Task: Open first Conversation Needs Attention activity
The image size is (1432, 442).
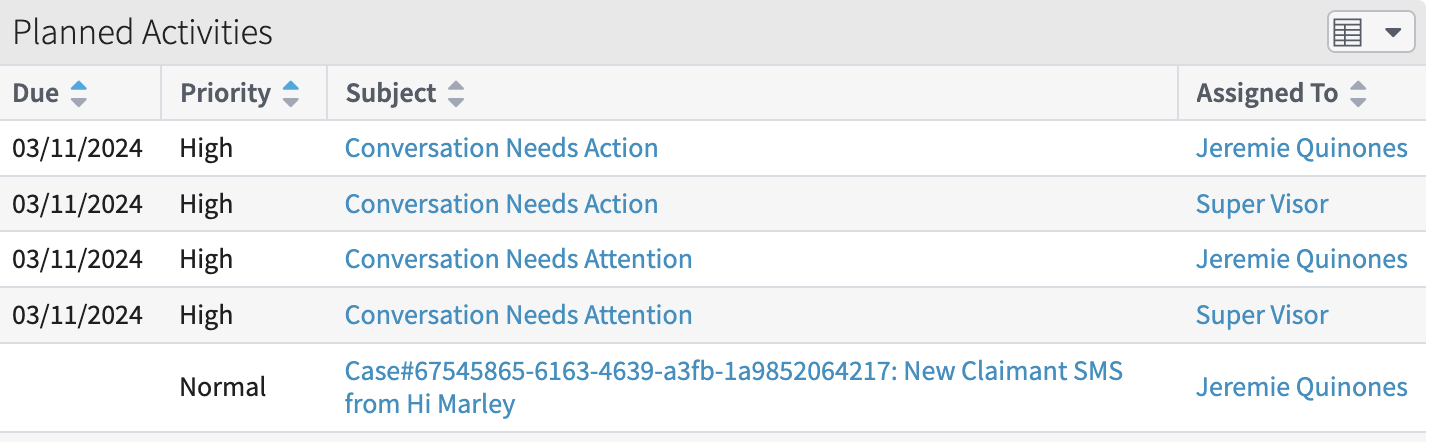Action: [x=518, y=260]
